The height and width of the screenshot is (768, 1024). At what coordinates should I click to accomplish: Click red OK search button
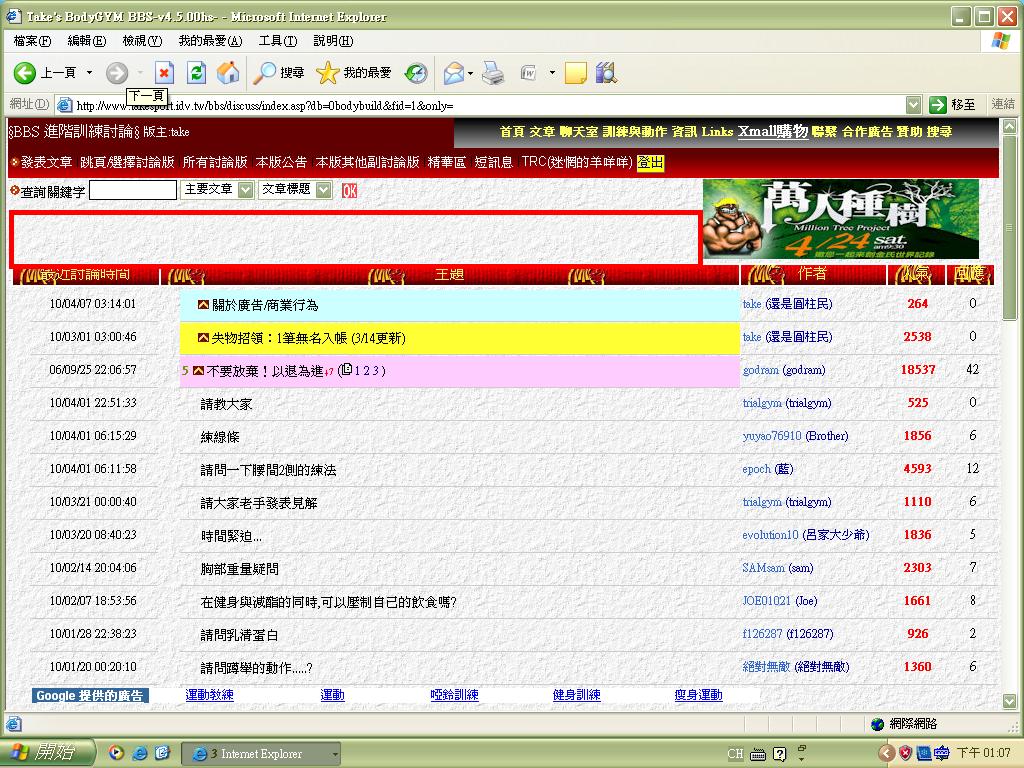349,191
